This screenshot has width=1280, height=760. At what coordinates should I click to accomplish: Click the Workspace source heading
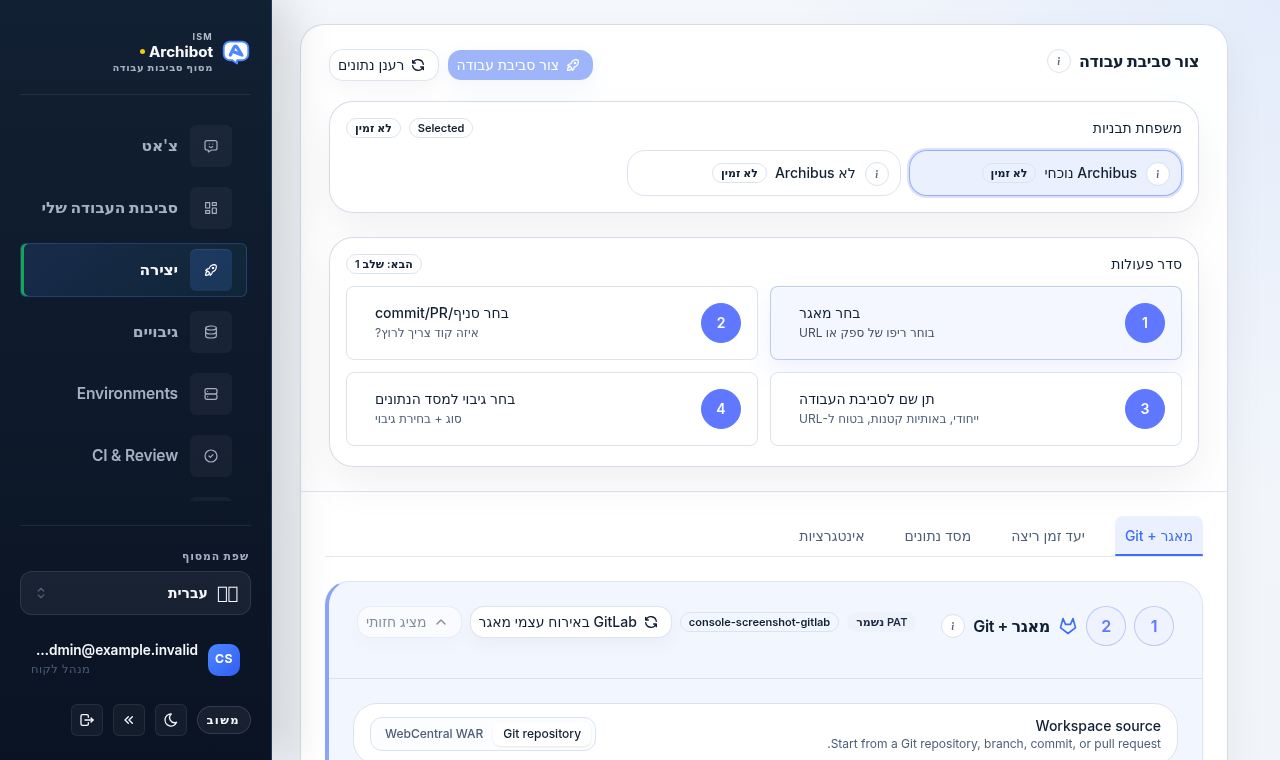pos(1098,726)
